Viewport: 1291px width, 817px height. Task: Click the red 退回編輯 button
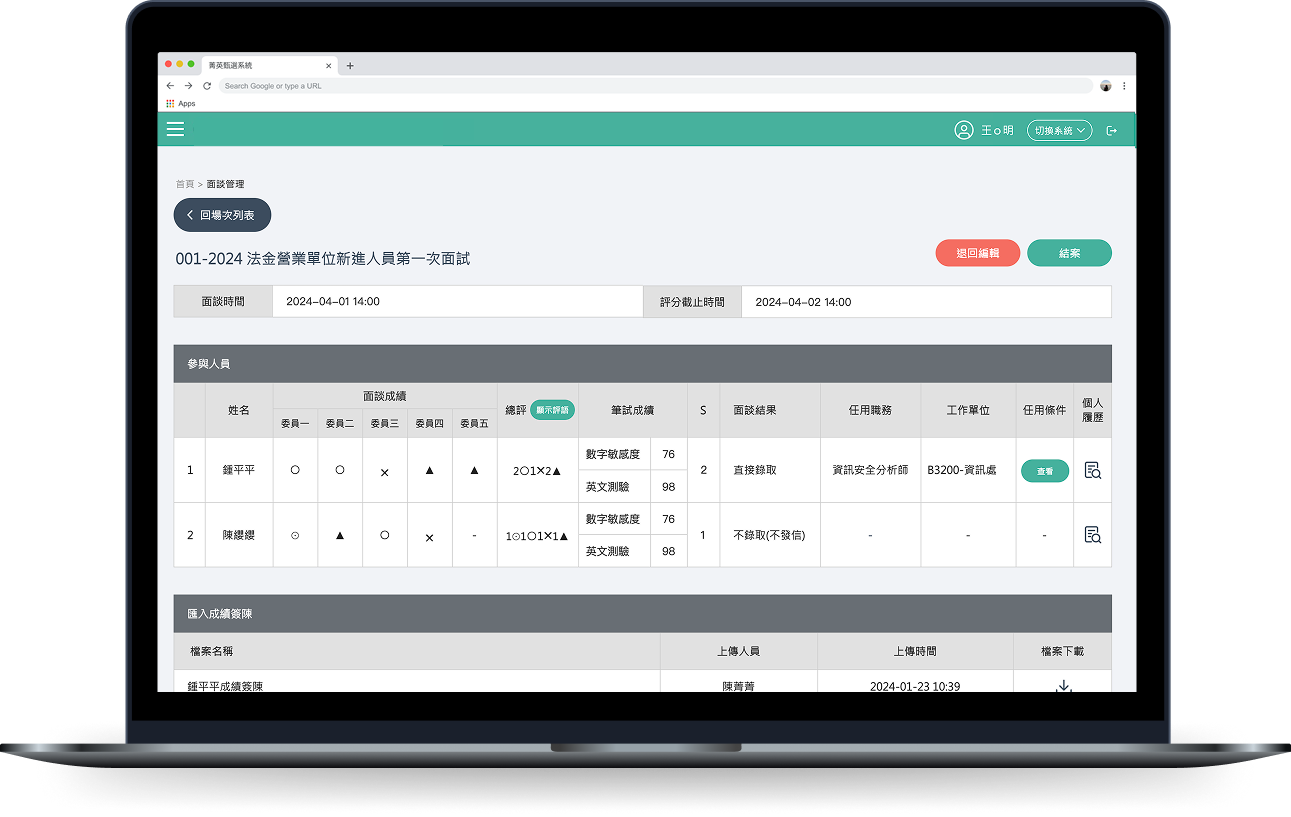(977, 254)
